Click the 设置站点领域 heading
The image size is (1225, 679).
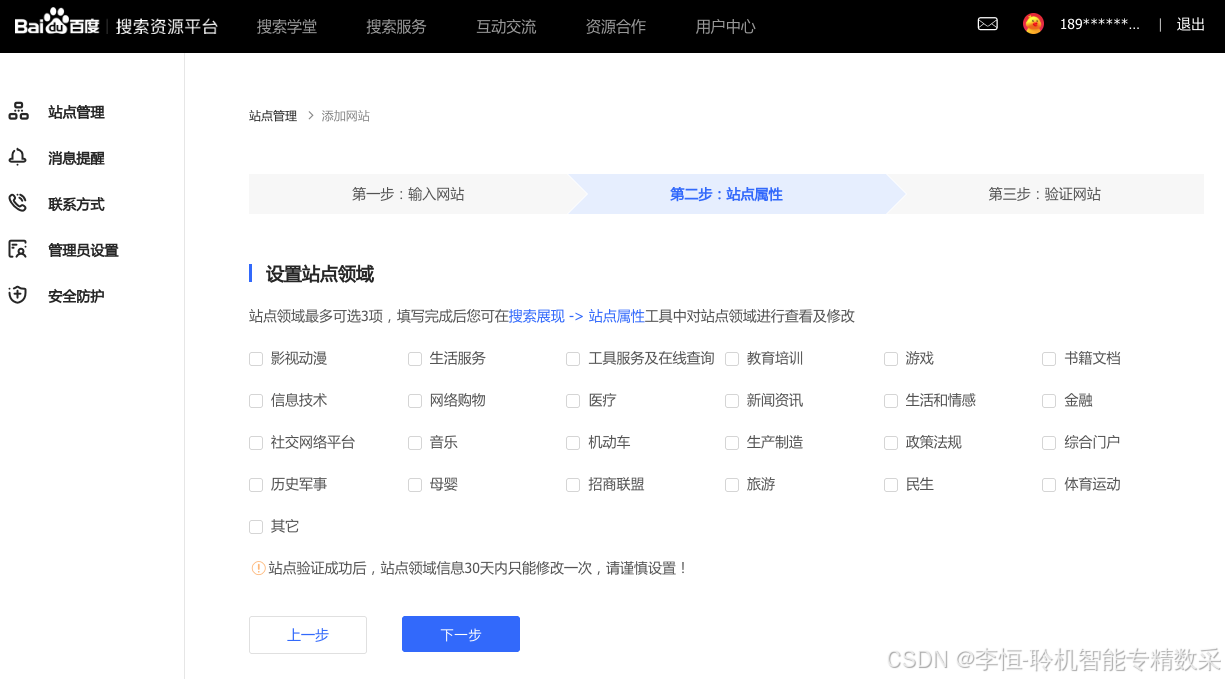click(x=320, y=274)
